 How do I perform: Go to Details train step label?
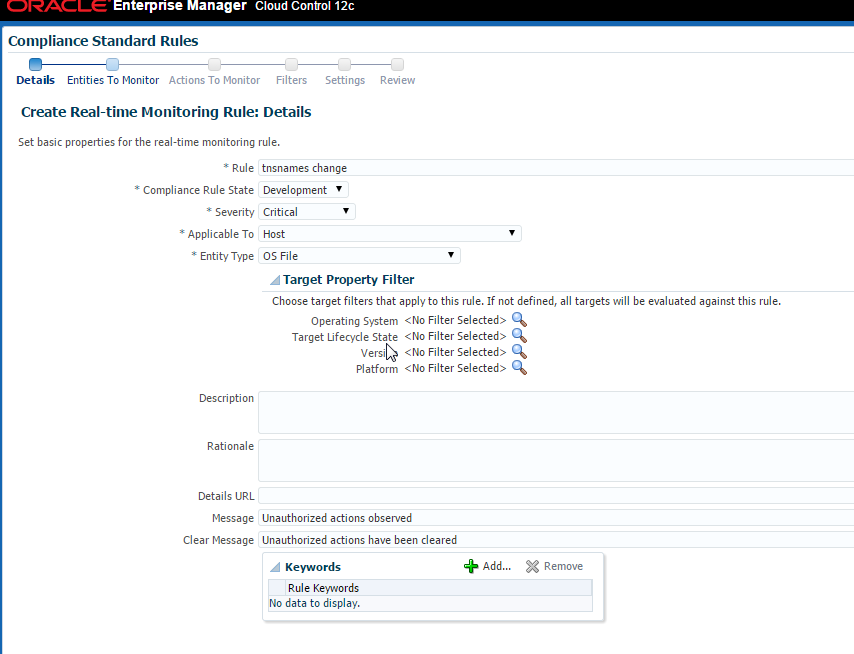[x=35, y=80]
